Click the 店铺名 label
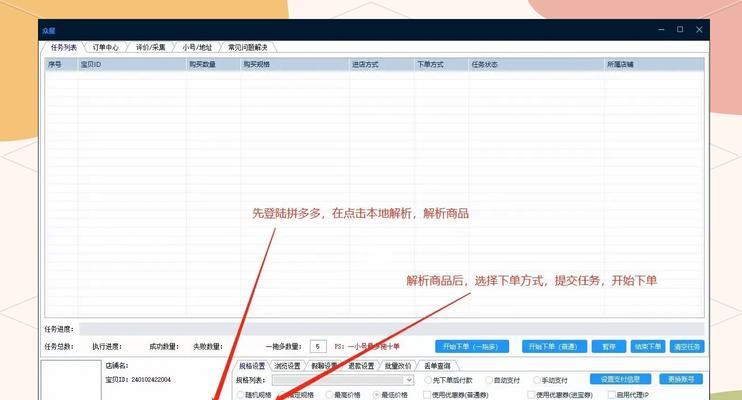742x400 pixels. pyautogui.click(x=116, y=365)
